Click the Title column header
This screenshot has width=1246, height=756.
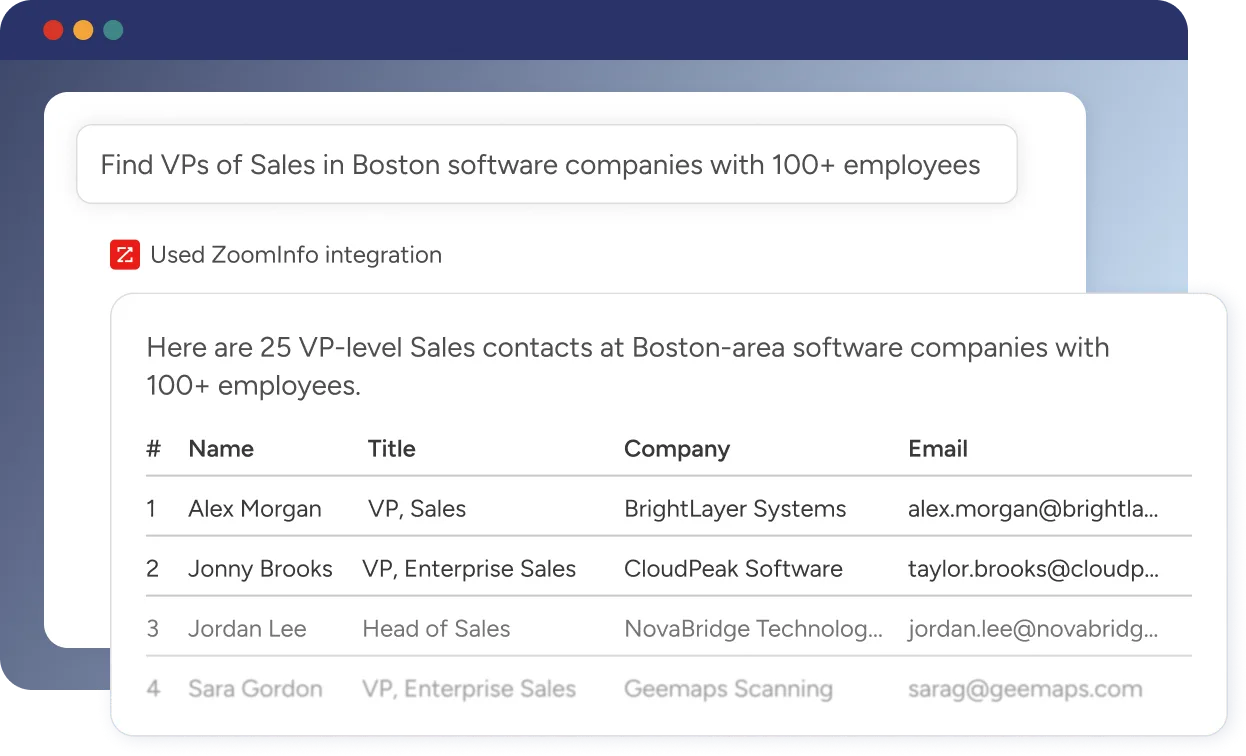[391, 449]
